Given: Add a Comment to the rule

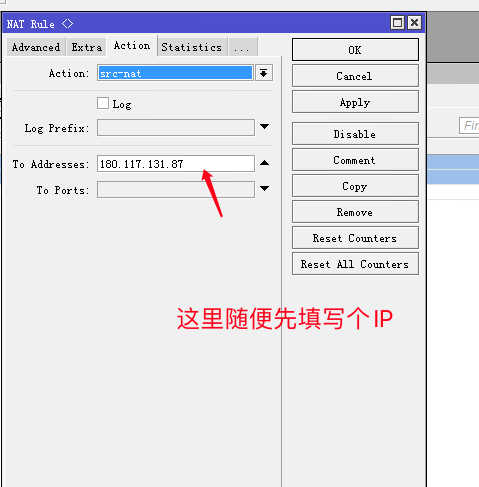Looking at the screenshot, I should tap(355, 160).
